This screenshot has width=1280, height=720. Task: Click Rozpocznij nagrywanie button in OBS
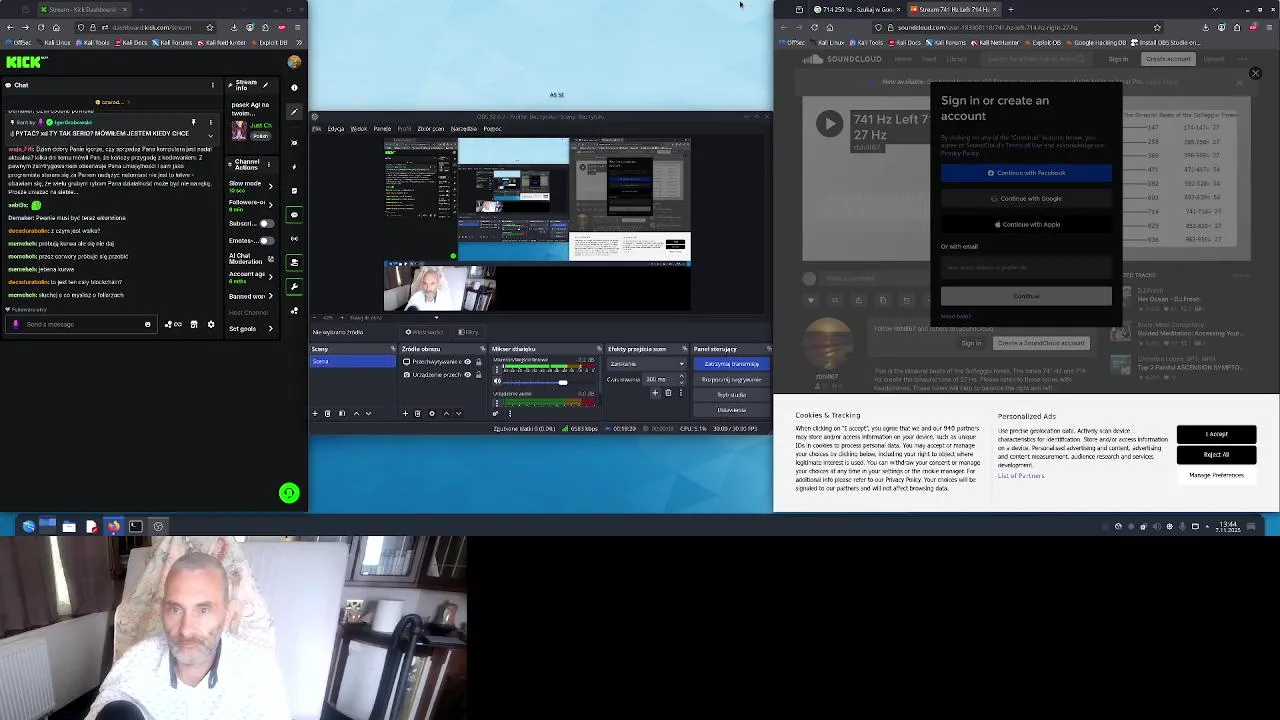click(x=731, y=380)
